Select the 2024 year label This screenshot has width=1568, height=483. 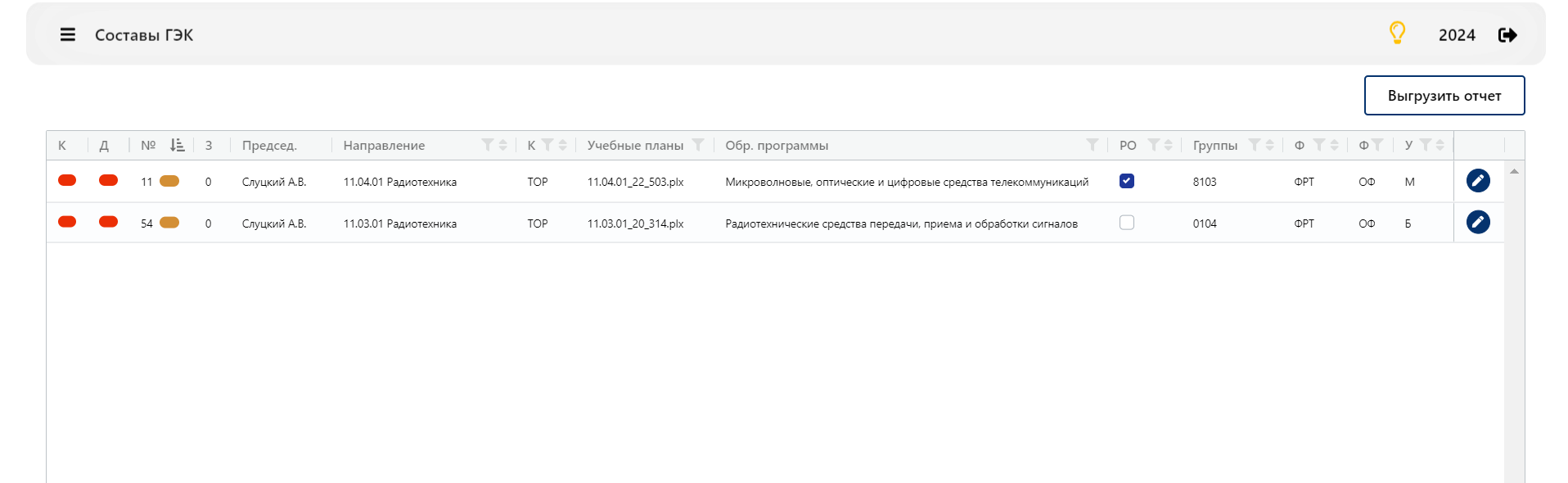click(1457, 35)
